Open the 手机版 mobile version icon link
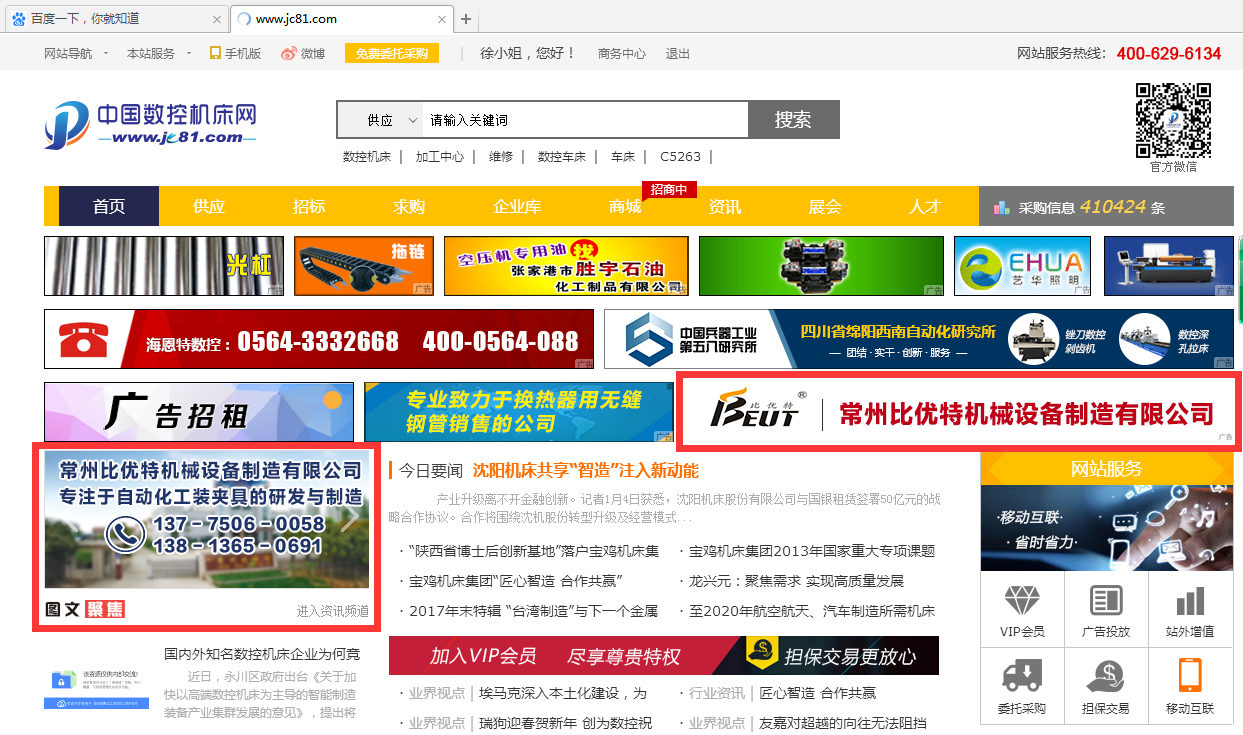The image size is (1243, 735). 215,53
